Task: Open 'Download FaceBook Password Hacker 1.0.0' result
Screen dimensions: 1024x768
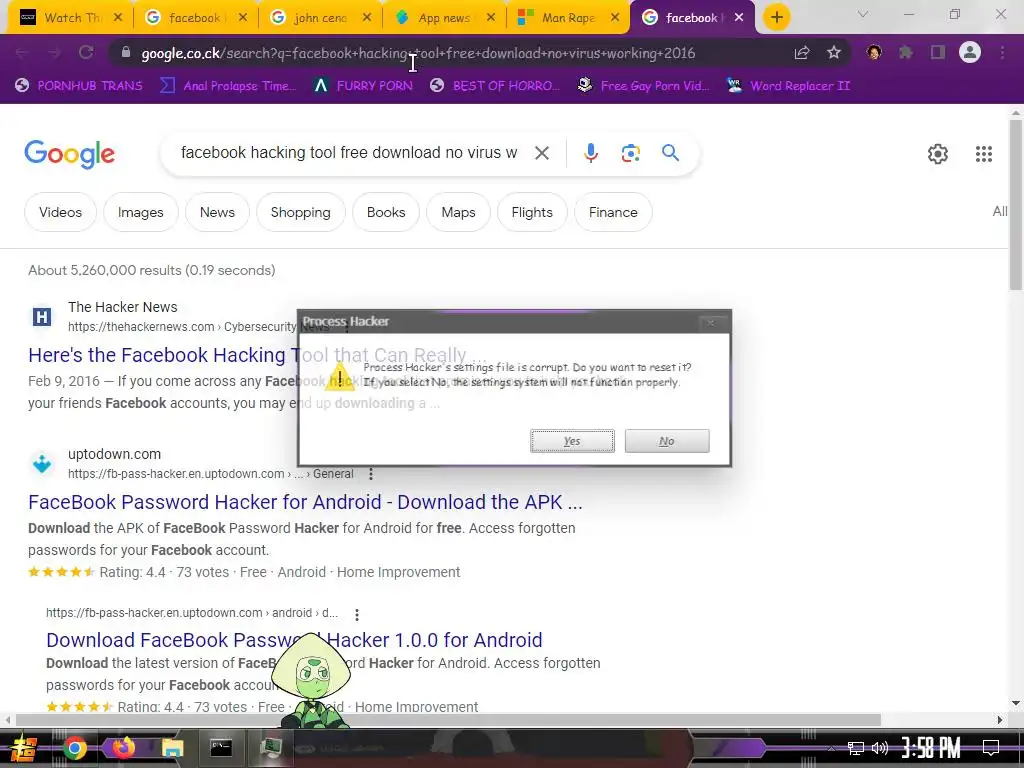Action: [x=294, y=640]
